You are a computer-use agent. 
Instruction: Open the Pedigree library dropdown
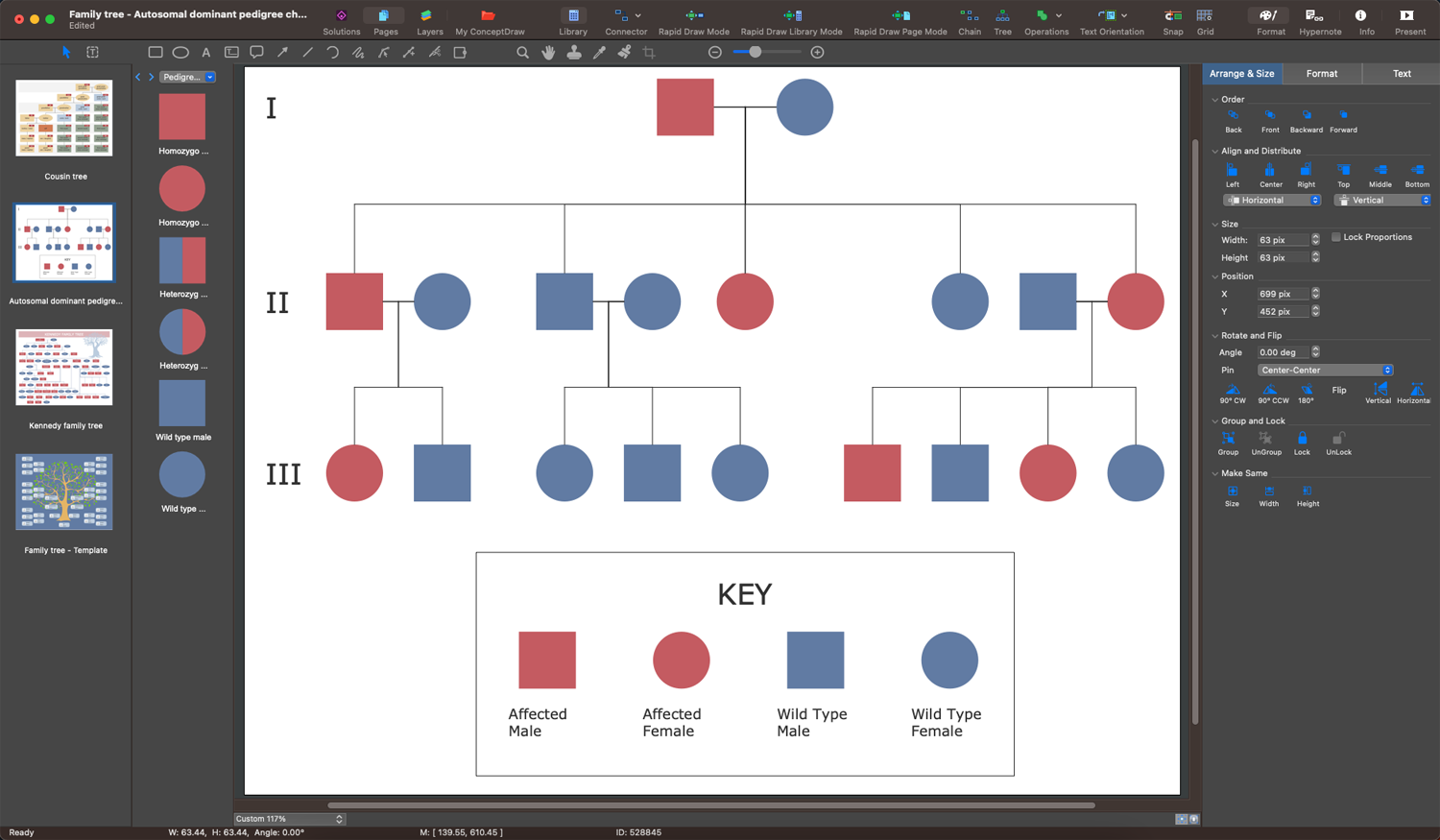187,77
